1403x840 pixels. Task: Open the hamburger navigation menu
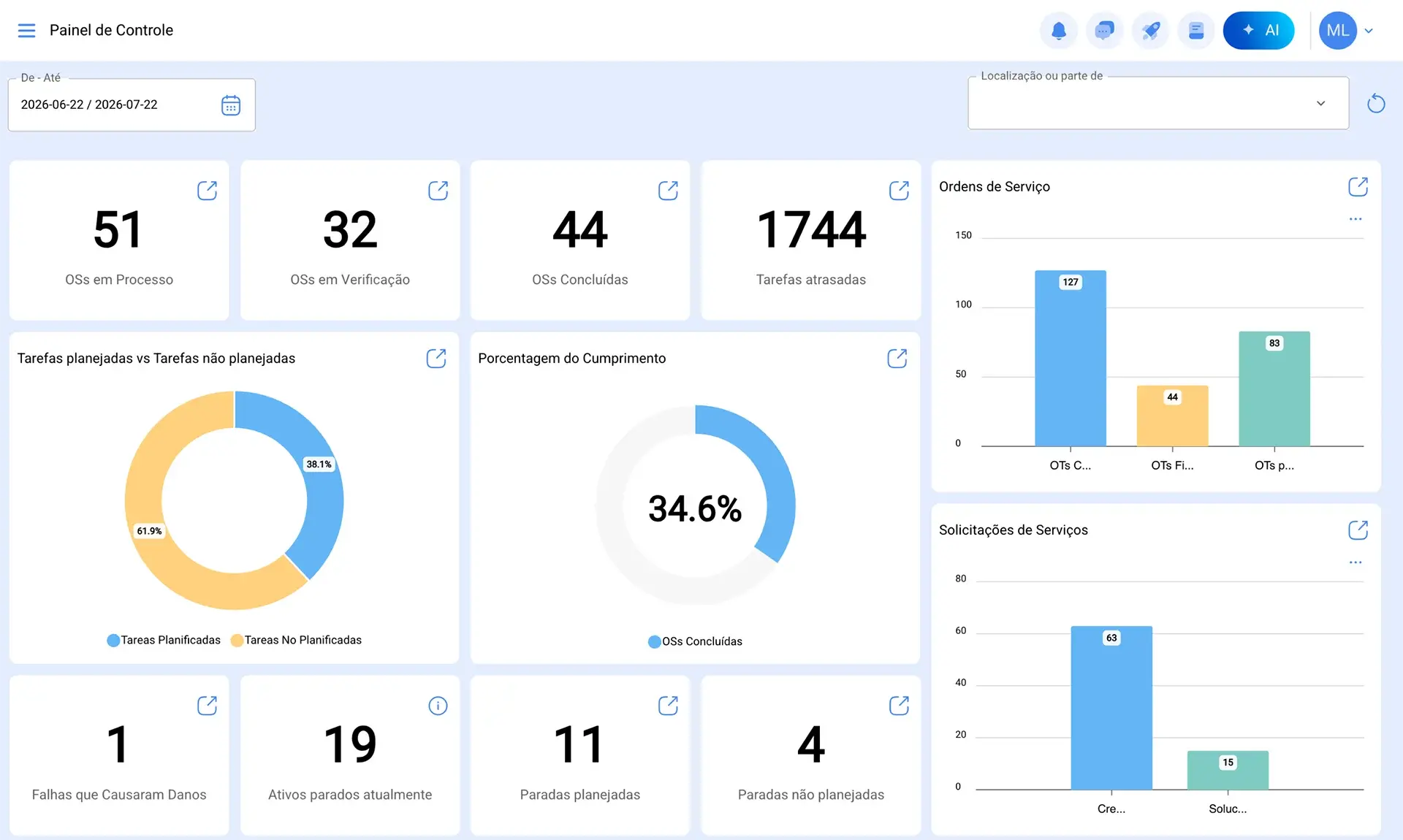coord(26,31)
